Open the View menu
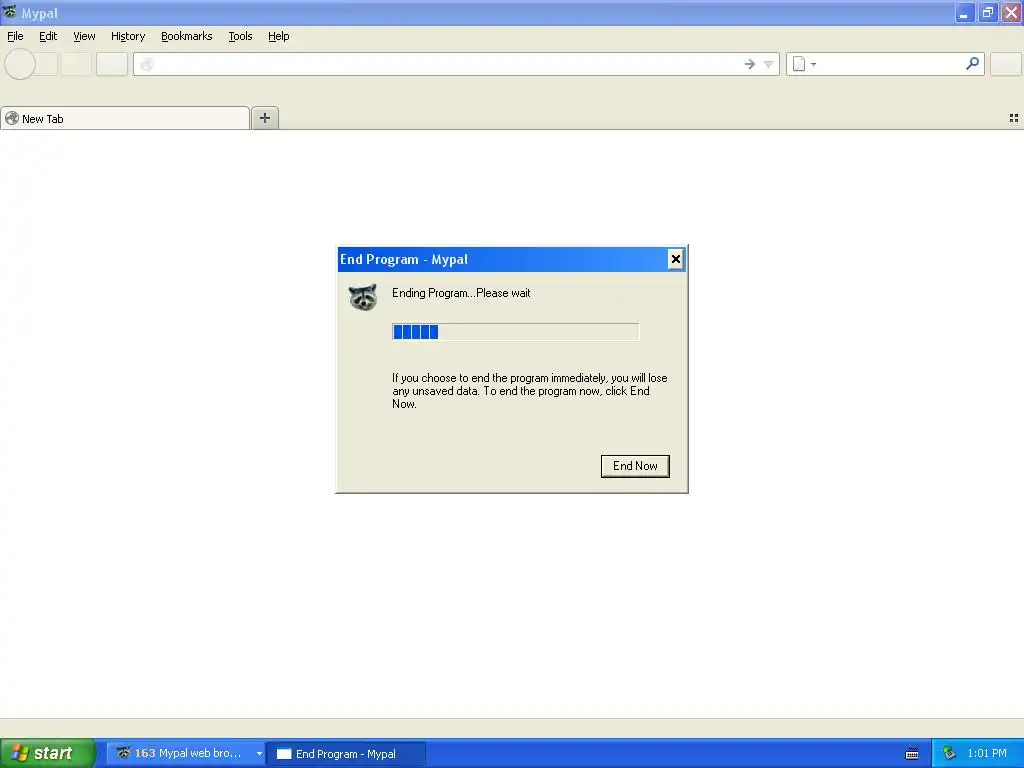Viewport: 1024px width, 768px height. [x=84, y=37]
